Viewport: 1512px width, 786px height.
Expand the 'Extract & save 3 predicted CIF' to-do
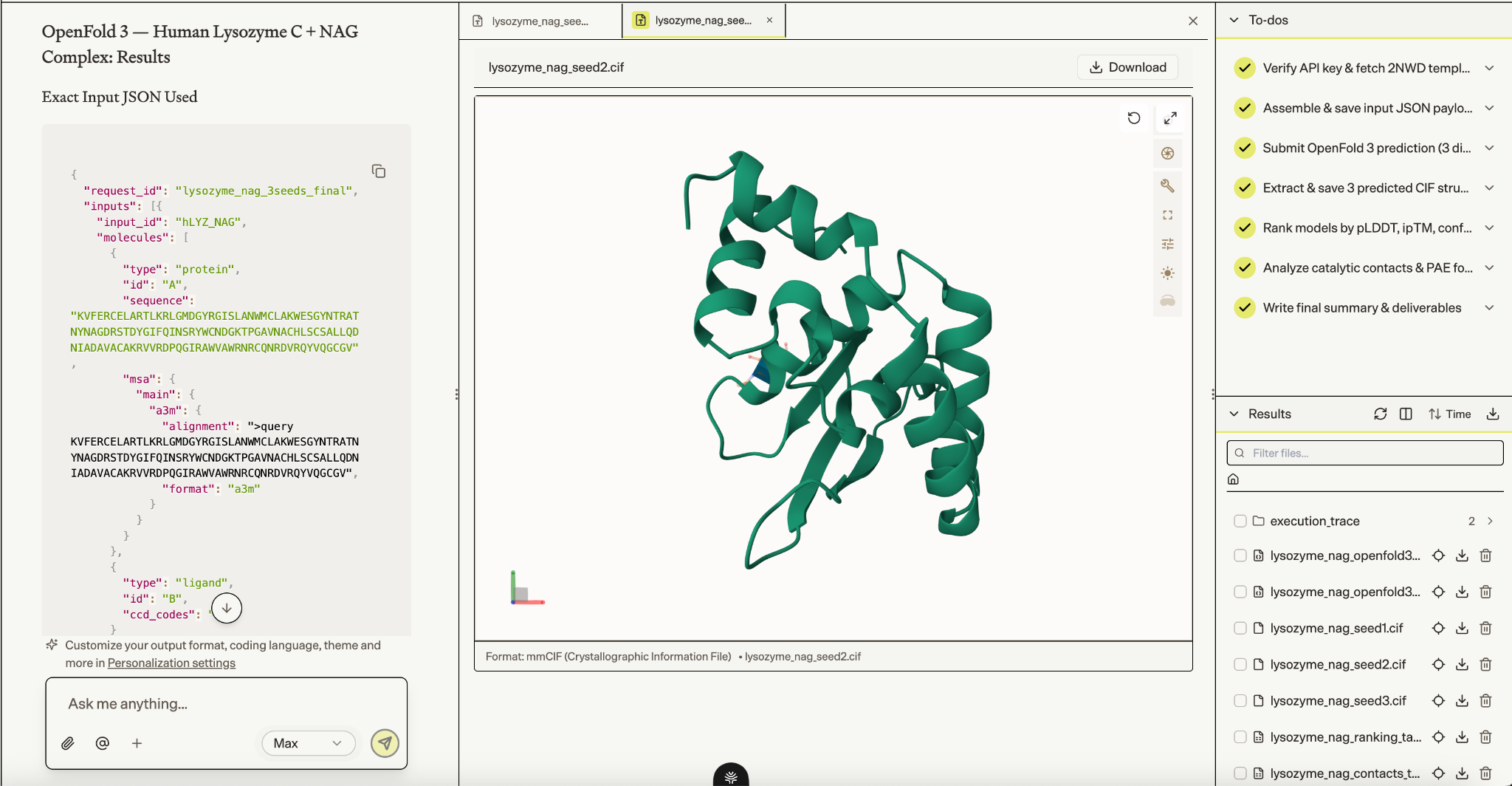[x=1490, y=188]
